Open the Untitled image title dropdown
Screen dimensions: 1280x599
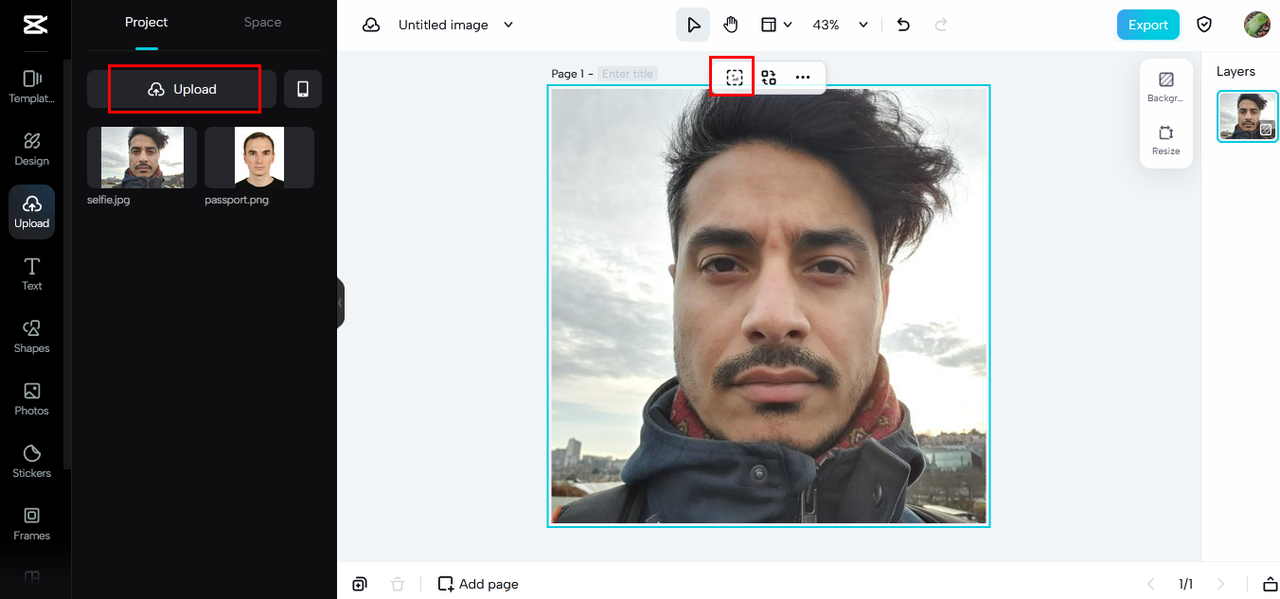pyautogui.click(x=456, y=25)
